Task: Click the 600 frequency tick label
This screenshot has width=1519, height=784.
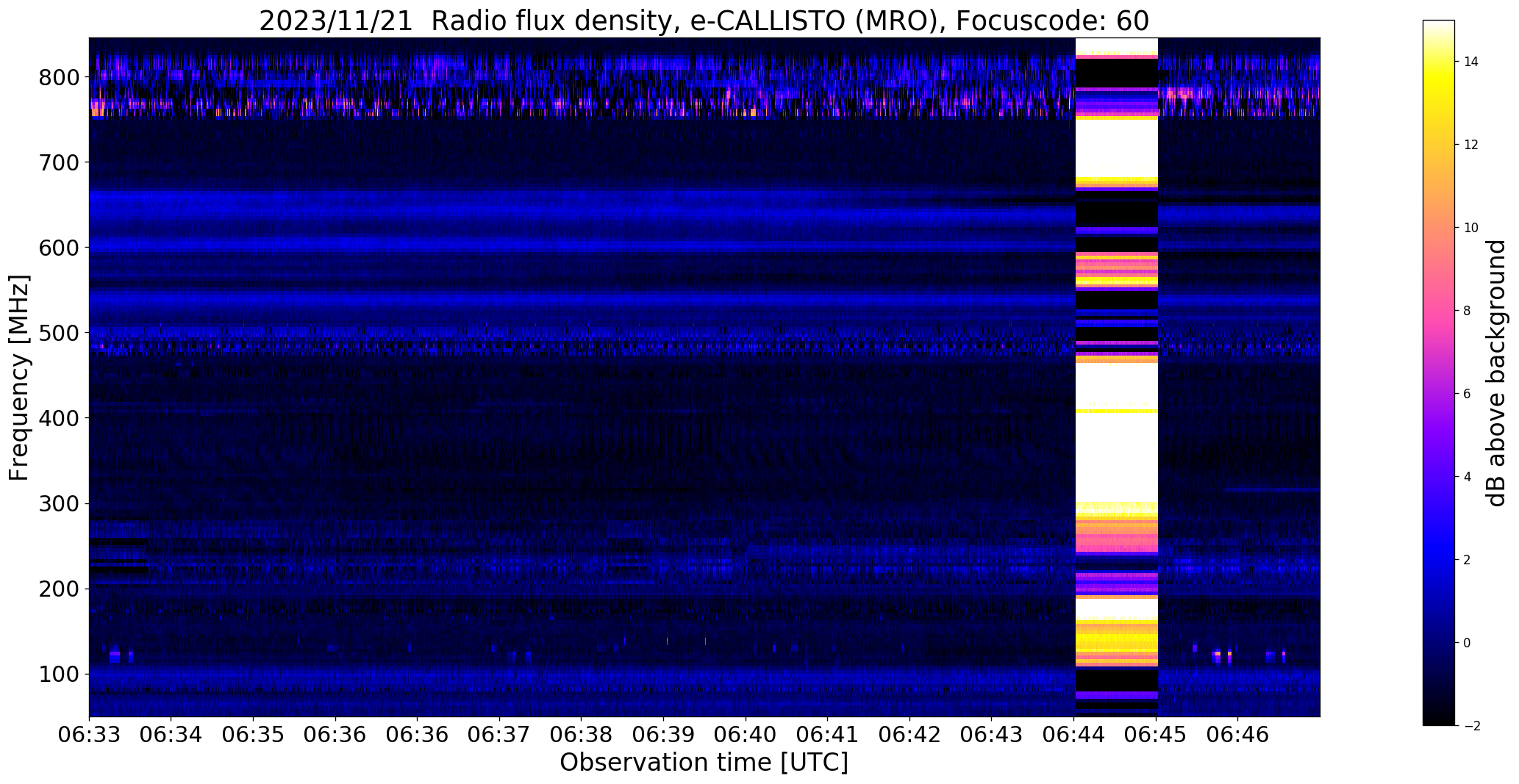Action: [59, 248]
